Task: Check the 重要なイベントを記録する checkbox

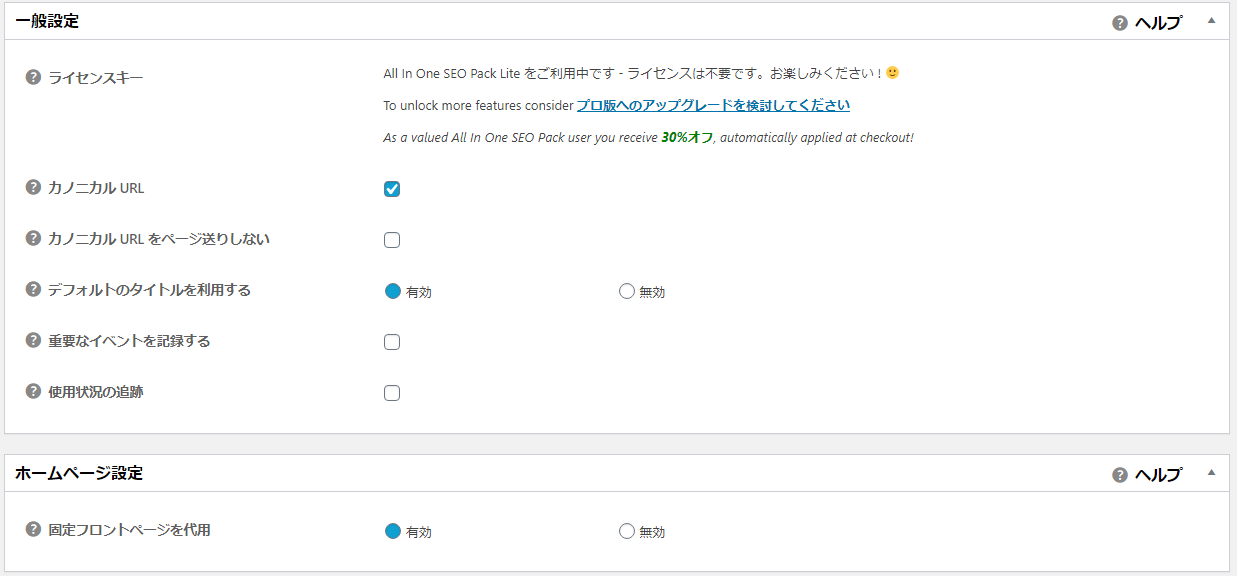Action: coord(392,342)
